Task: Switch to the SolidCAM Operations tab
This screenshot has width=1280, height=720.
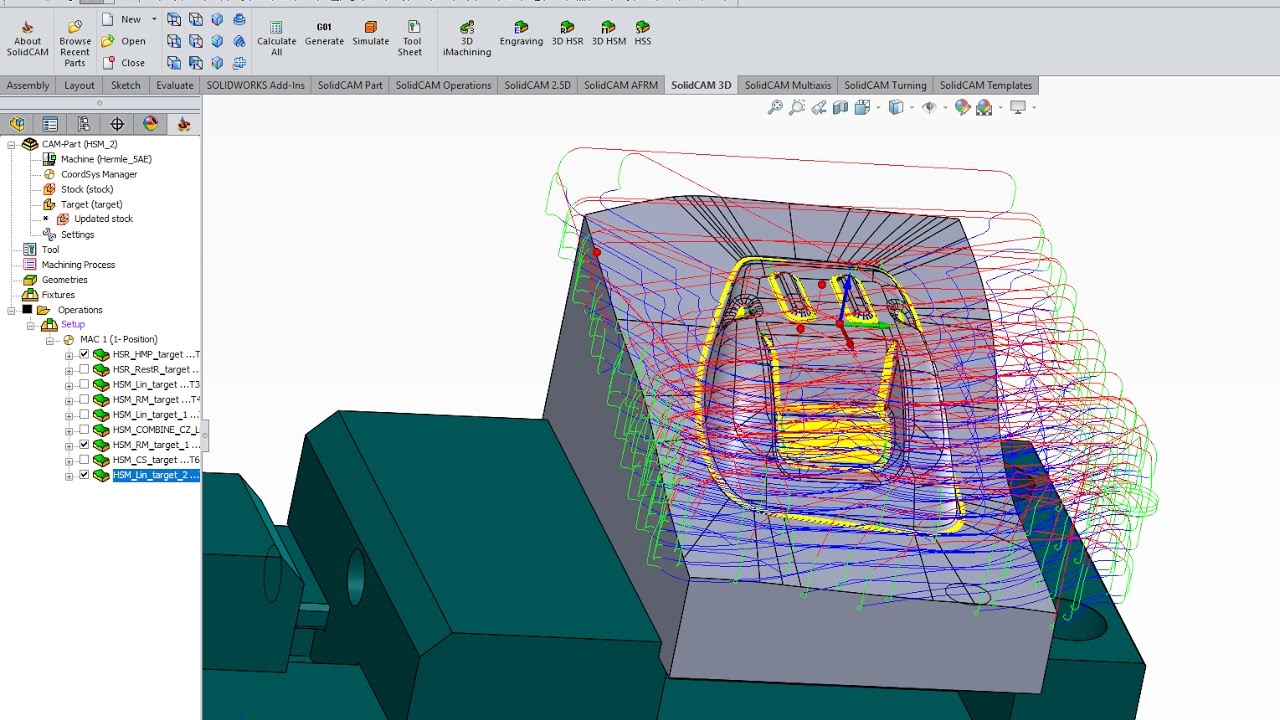Action: (x=443, y=85)
